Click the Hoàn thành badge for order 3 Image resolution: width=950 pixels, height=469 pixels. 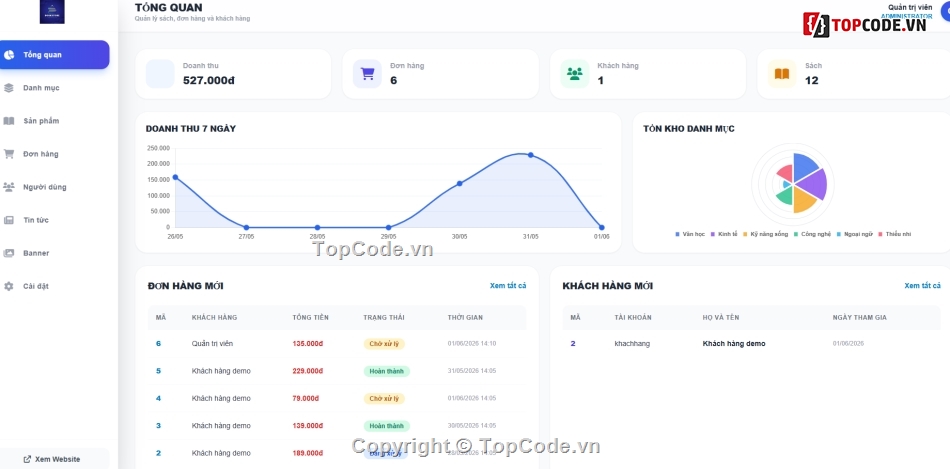pos(387,425)
